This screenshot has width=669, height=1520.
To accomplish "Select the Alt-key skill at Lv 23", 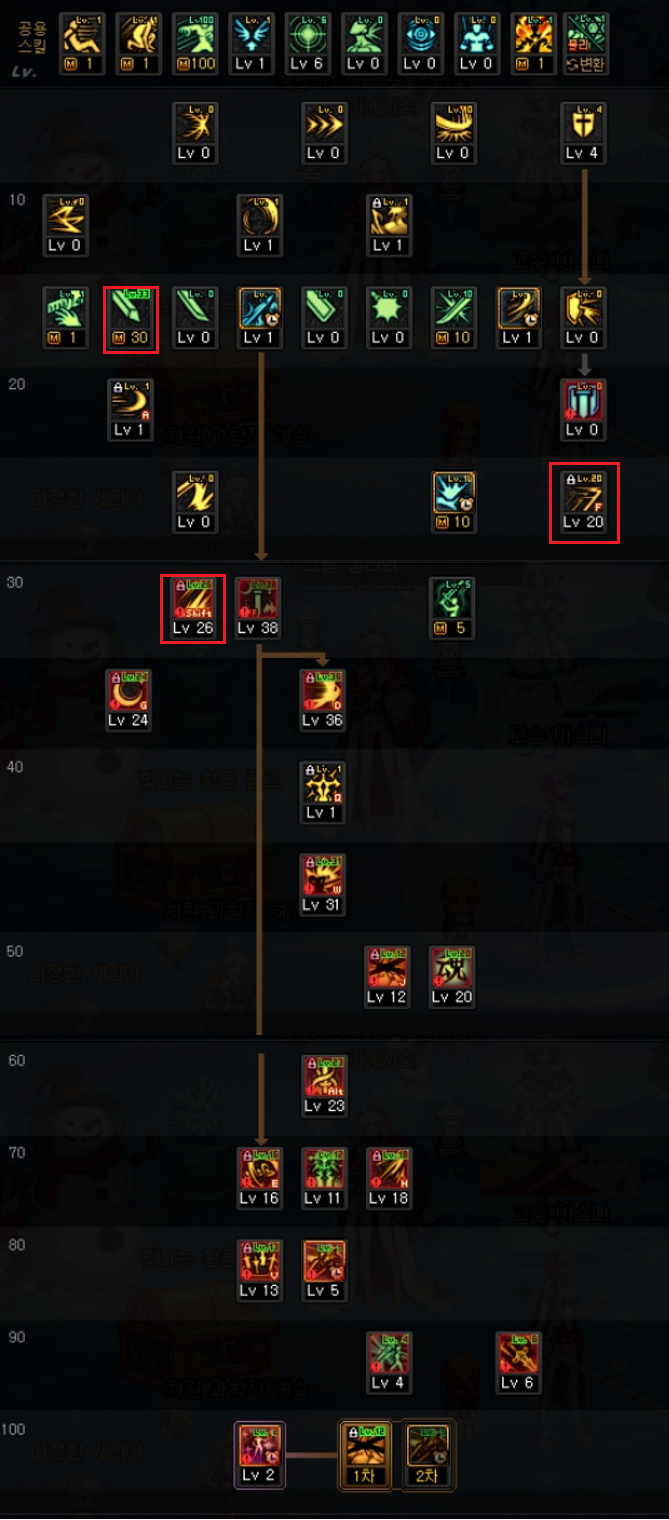I will pyautogui.click(x=323, y=1086).
